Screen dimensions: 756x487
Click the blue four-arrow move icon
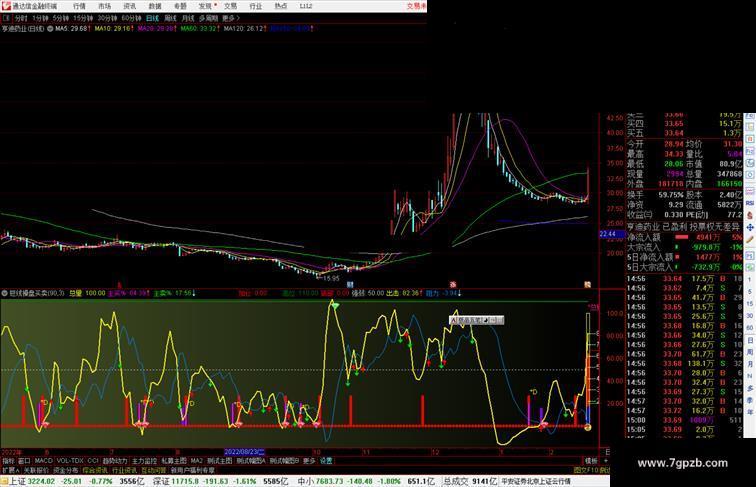pyautogui.click(x=750, y=227)
